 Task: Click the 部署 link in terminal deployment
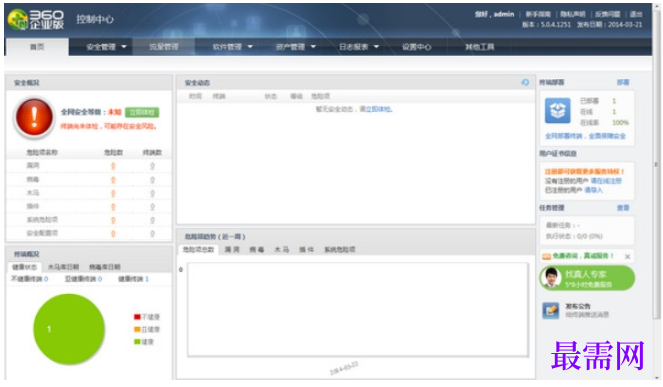tap(623, 82)
